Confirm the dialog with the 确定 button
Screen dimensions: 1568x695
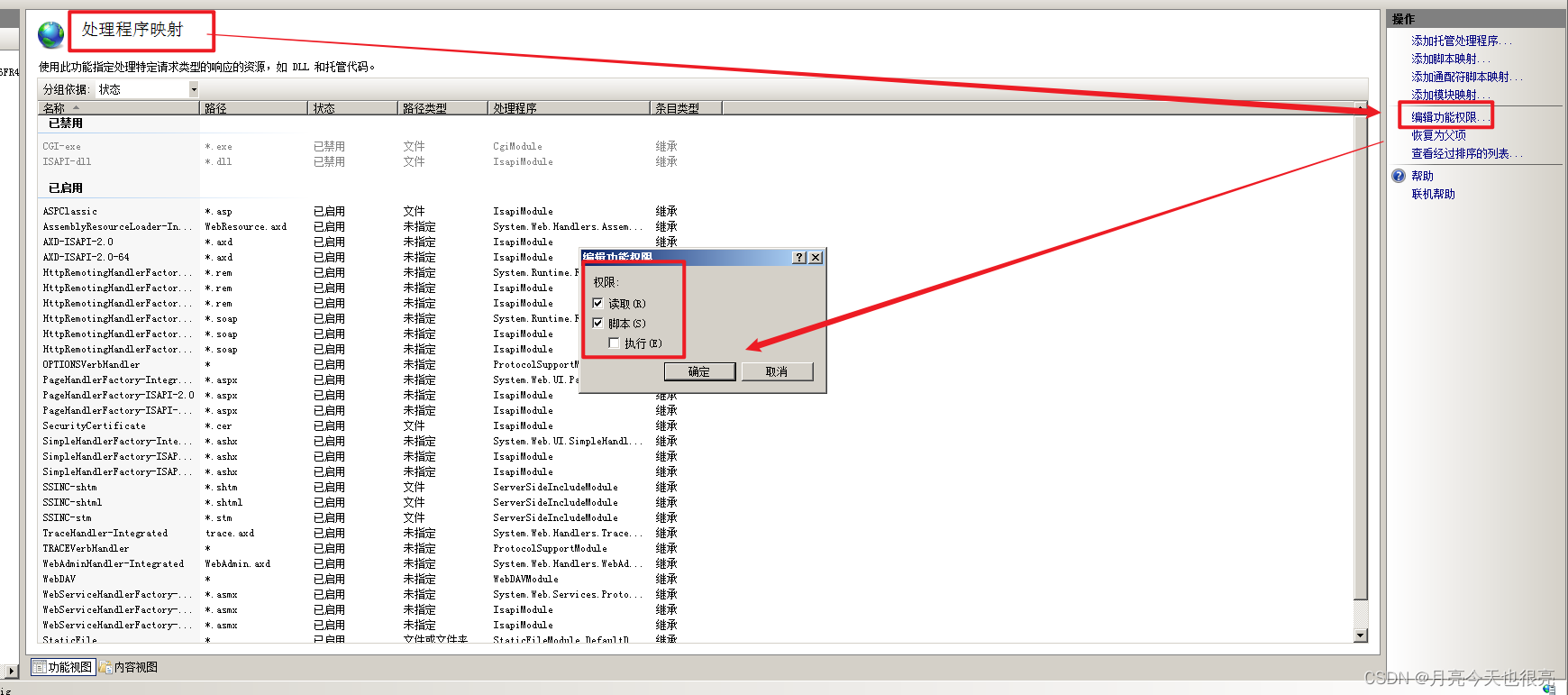(x=699, y=371)
